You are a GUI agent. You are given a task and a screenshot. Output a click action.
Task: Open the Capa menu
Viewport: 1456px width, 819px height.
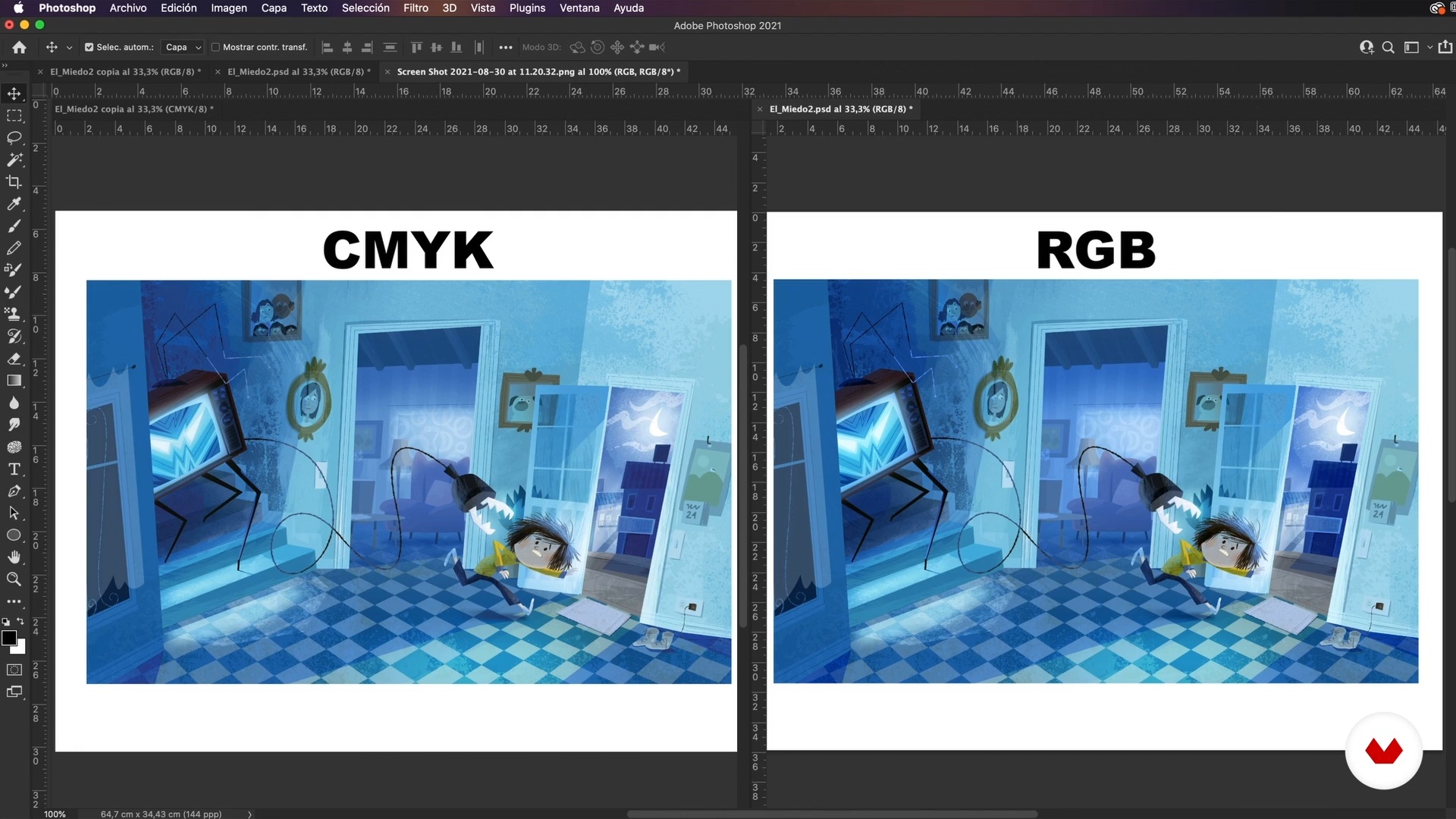pyautogui.click(x=274, y=8)
